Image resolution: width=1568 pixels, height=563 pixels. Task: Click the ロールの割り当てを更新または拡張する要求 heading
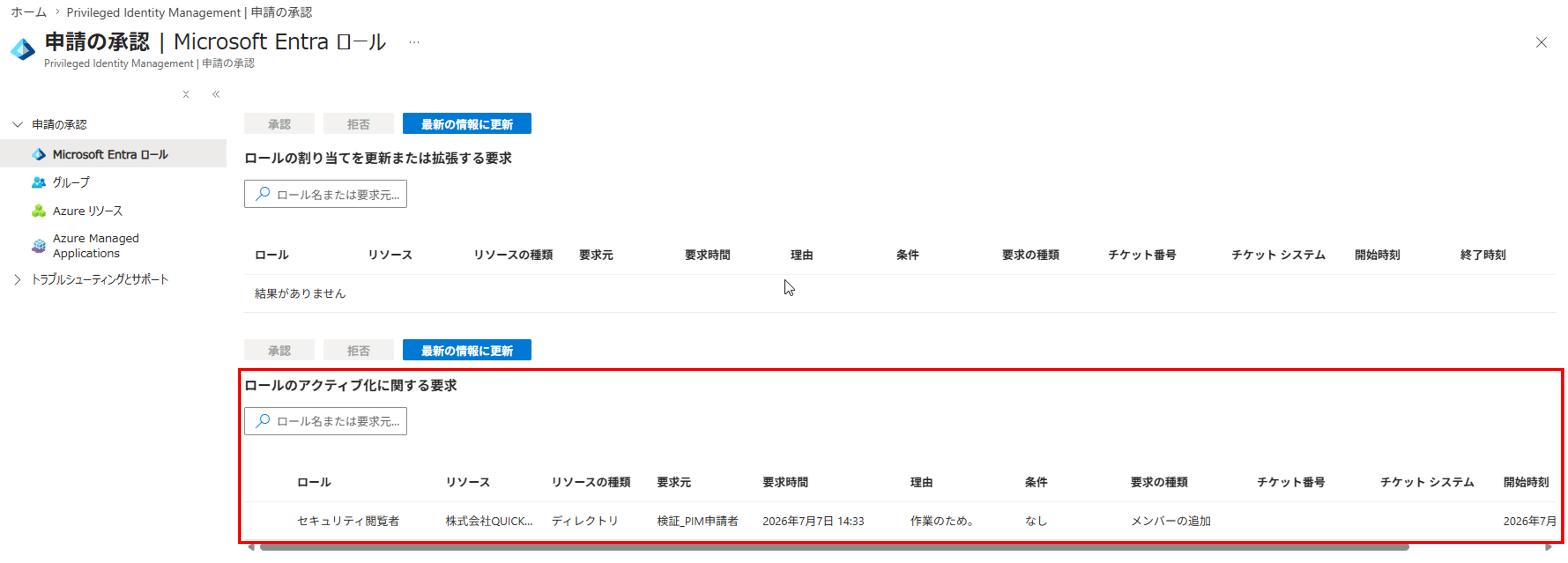point(377,158)
